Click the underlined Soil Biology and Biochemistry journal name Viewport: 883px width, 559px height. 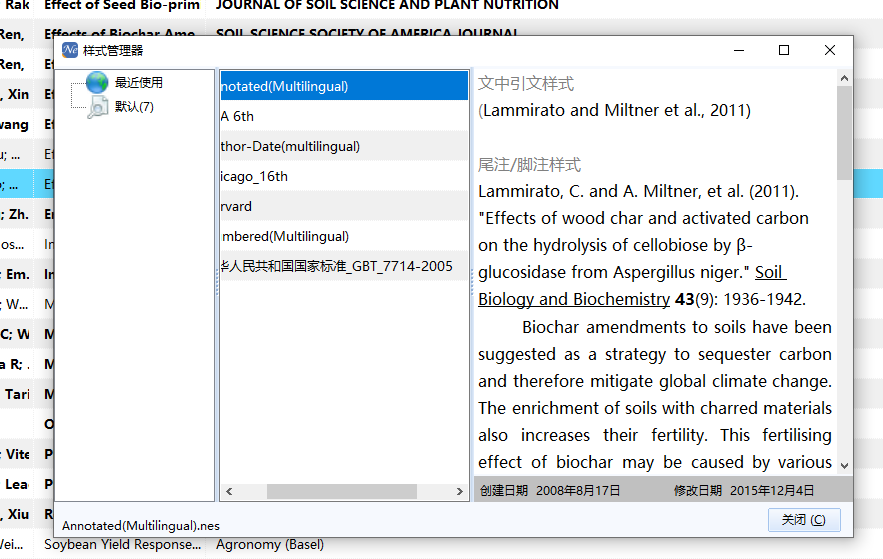(574, 299)
